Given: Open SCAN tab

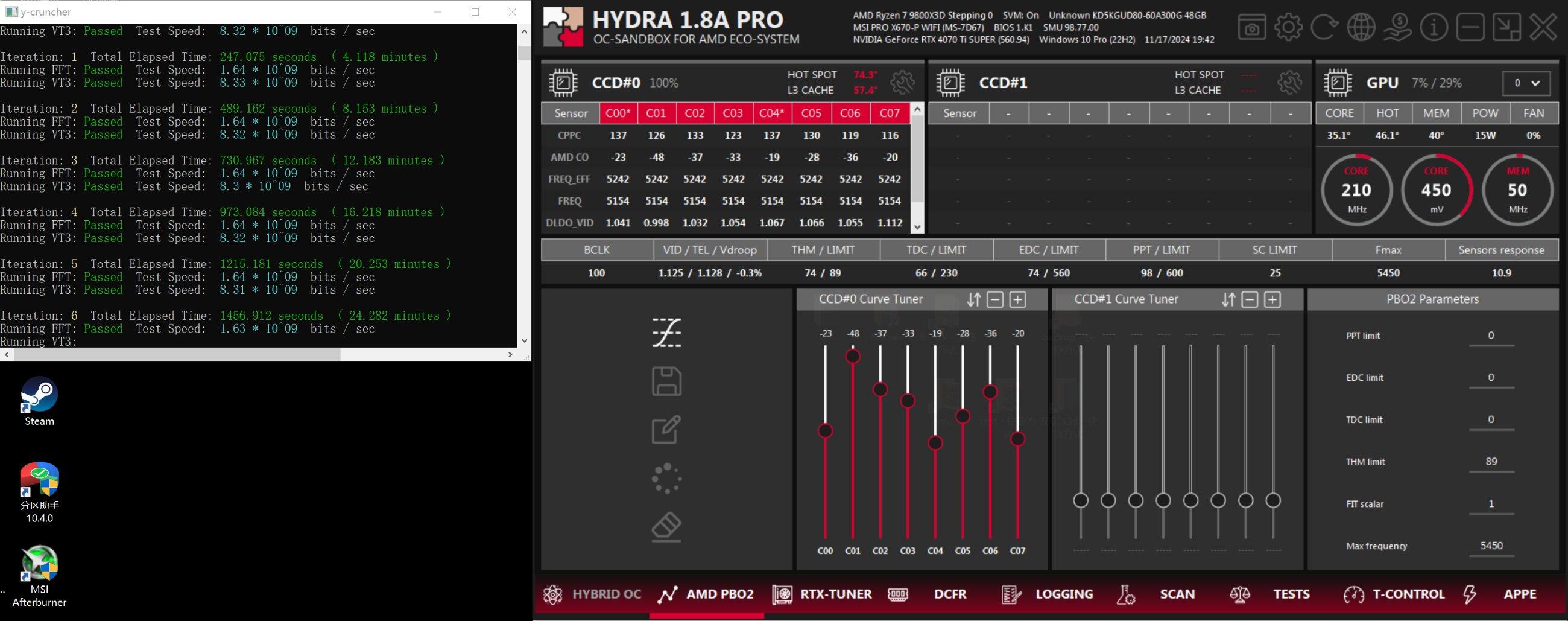Looking at the screenshot, I should click(x=1155, y=594).
